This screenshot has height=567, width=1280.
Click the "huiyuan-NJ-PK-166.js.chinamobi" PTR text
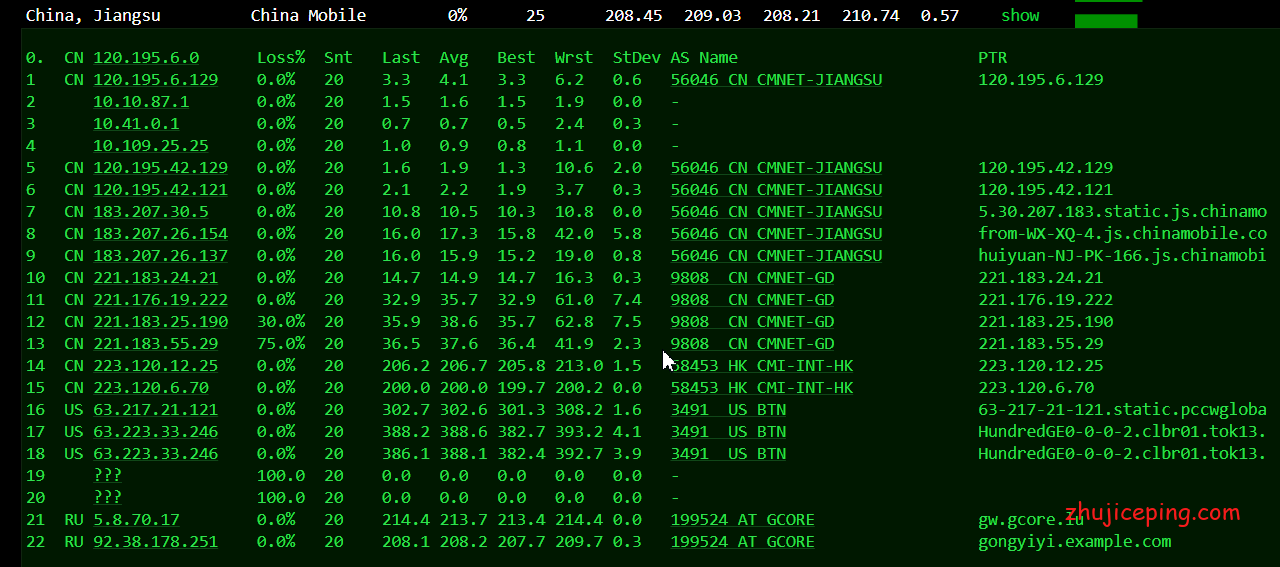point(1123,256)
